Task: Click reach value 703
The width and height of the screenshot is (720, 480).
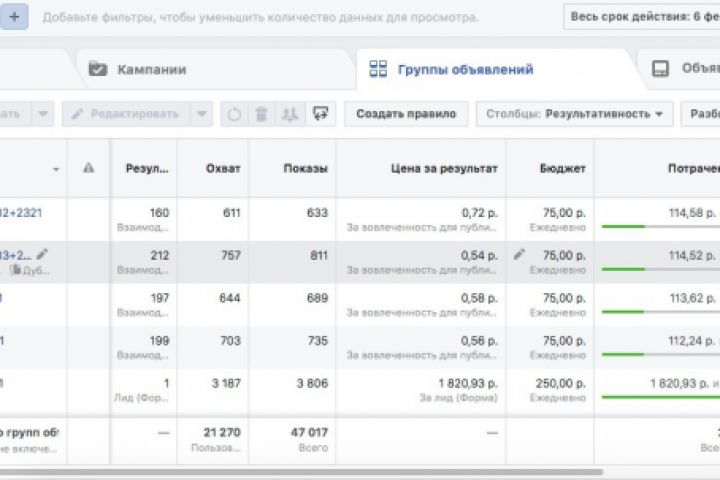Action: (x=231, y=341)
